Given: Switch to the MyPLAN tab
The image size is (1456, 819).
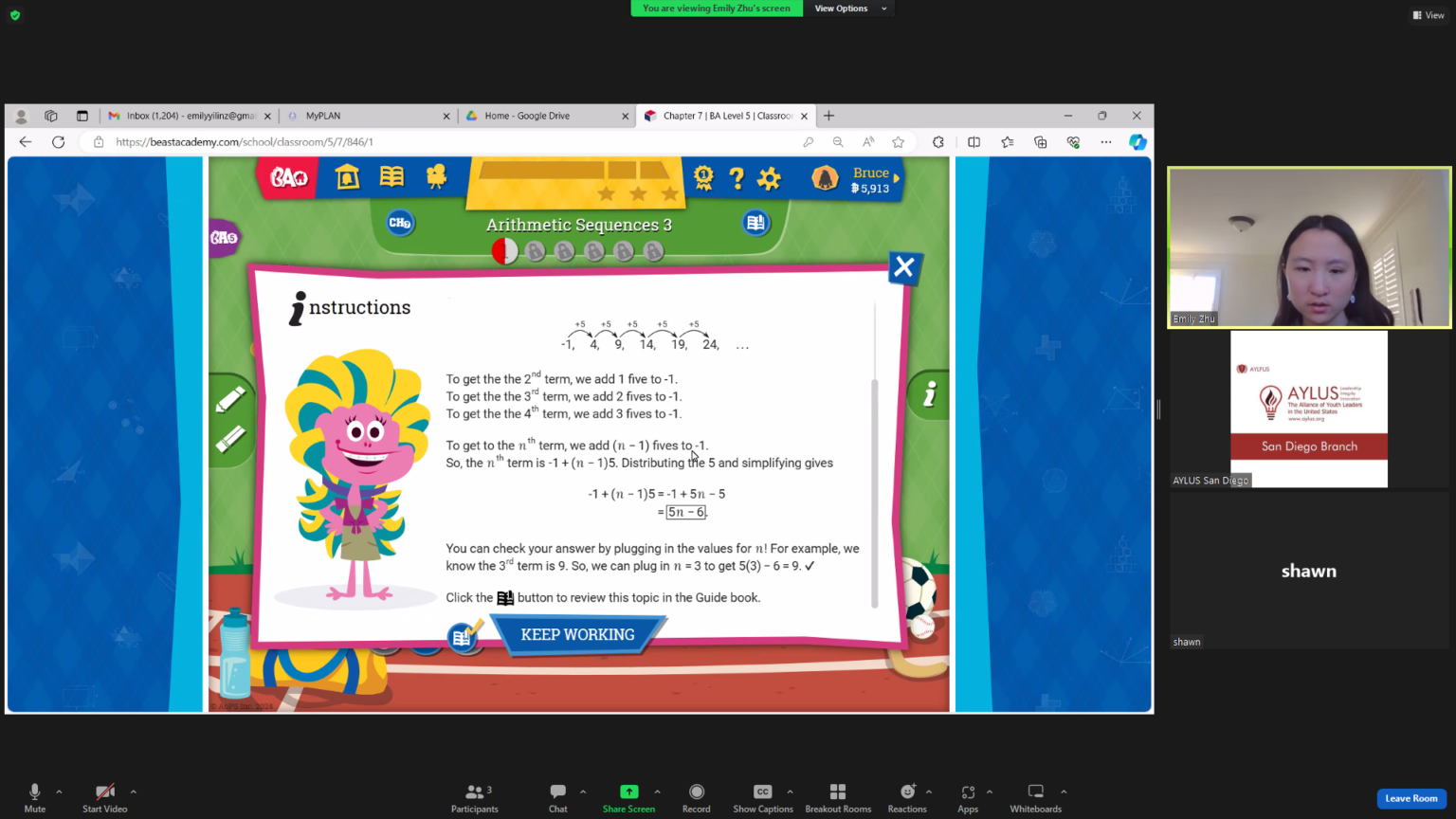Looking at the screenshot, I should pos(368,116).
